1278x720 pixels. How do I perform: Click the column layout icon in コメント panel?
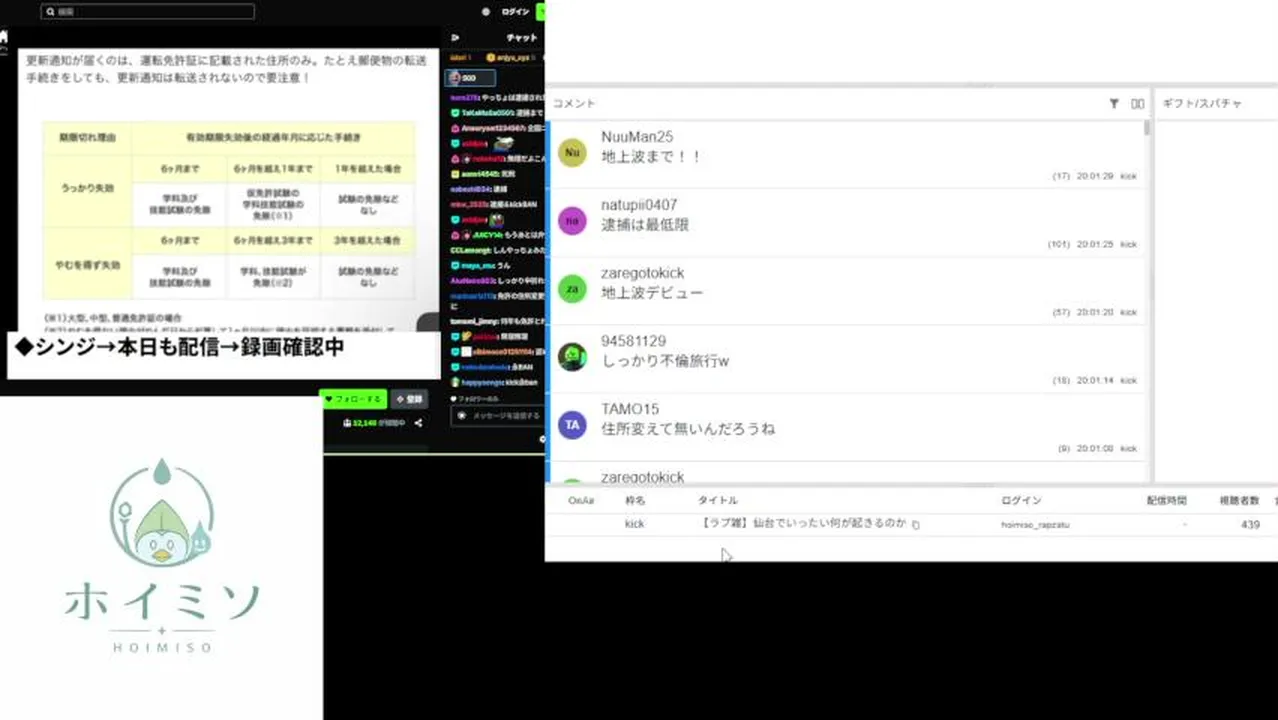(x=1137, y=103)
